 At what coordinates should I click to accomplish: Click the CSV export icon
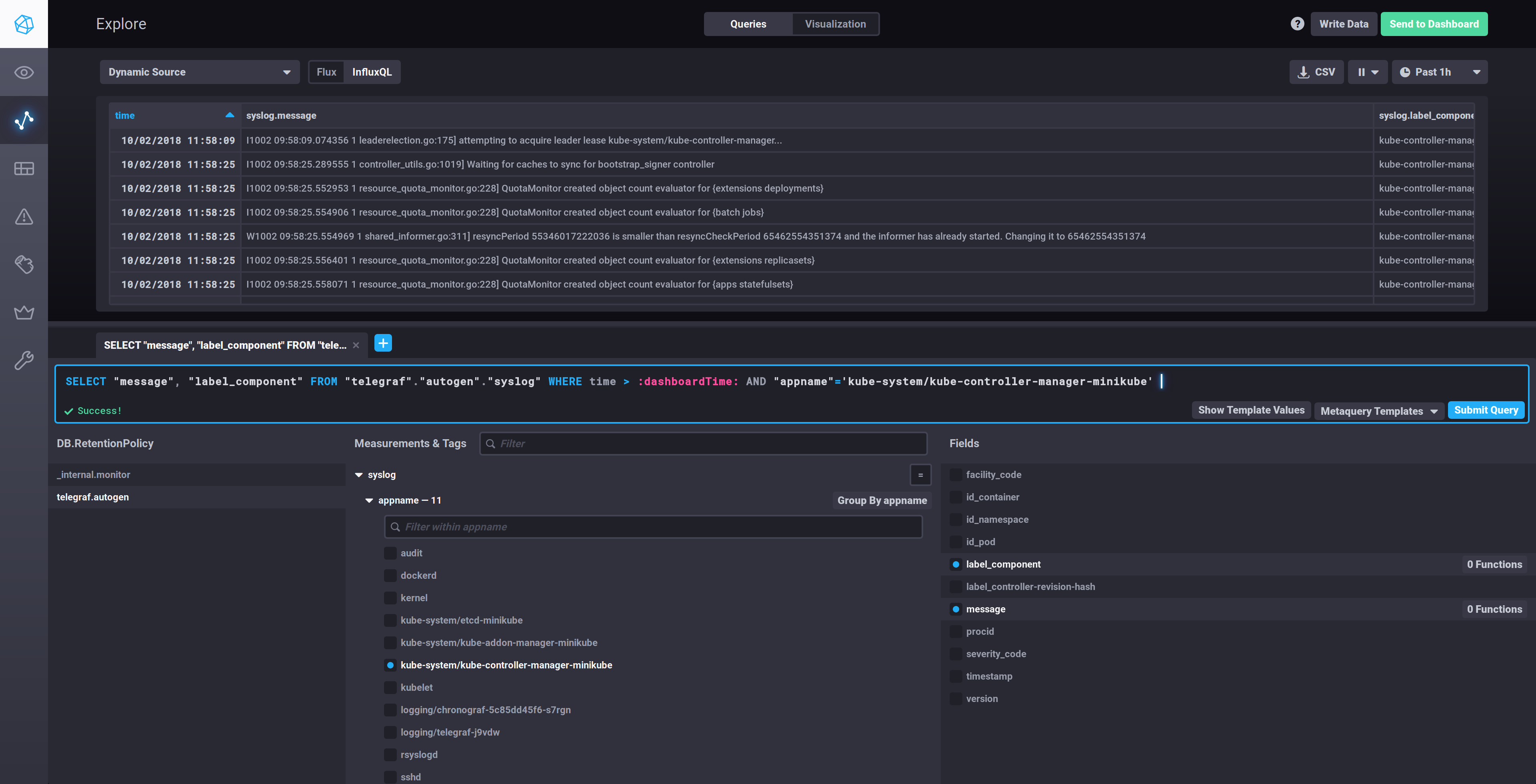click(x=1317, y=71)
